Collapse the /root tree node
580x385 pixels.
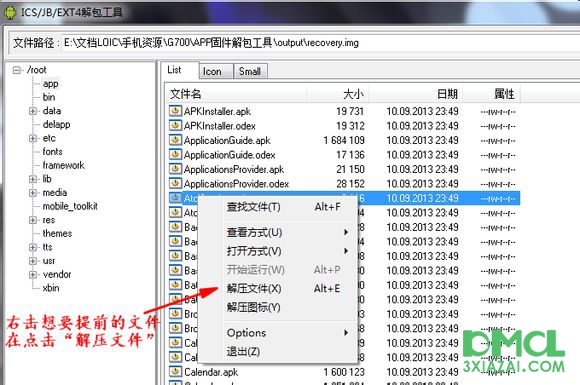click(17, 70)
